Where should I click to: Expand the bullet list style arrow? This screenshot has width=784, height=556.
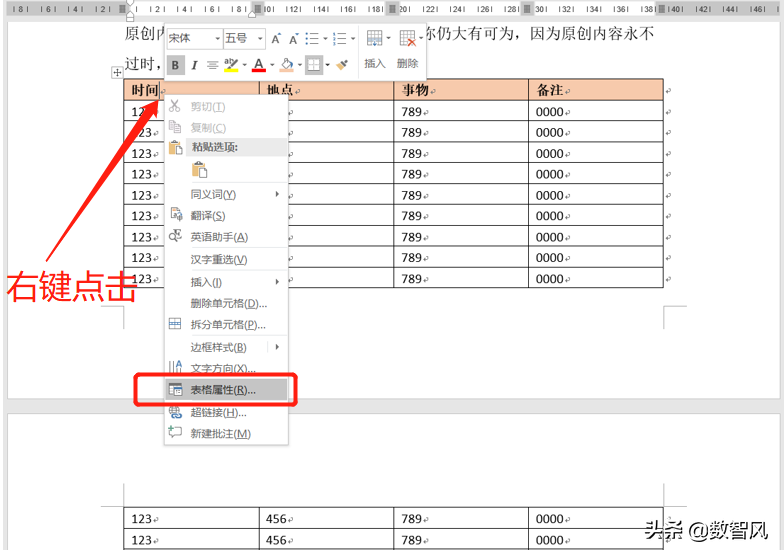click(x=325, y=38)
